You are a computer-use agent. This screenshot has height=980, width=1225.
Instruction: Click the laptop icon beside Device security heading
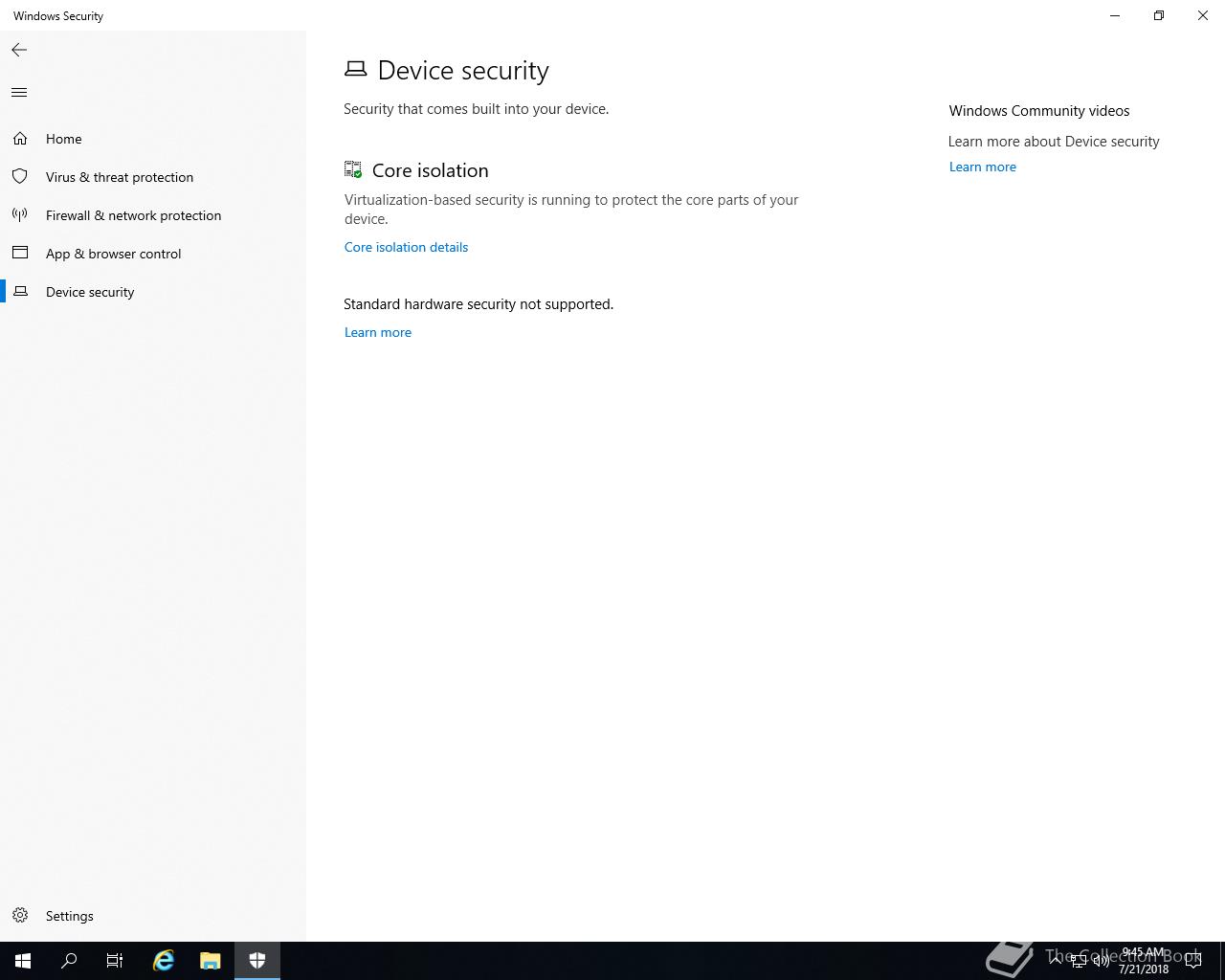pyautogui.click(x=355, y=69)
